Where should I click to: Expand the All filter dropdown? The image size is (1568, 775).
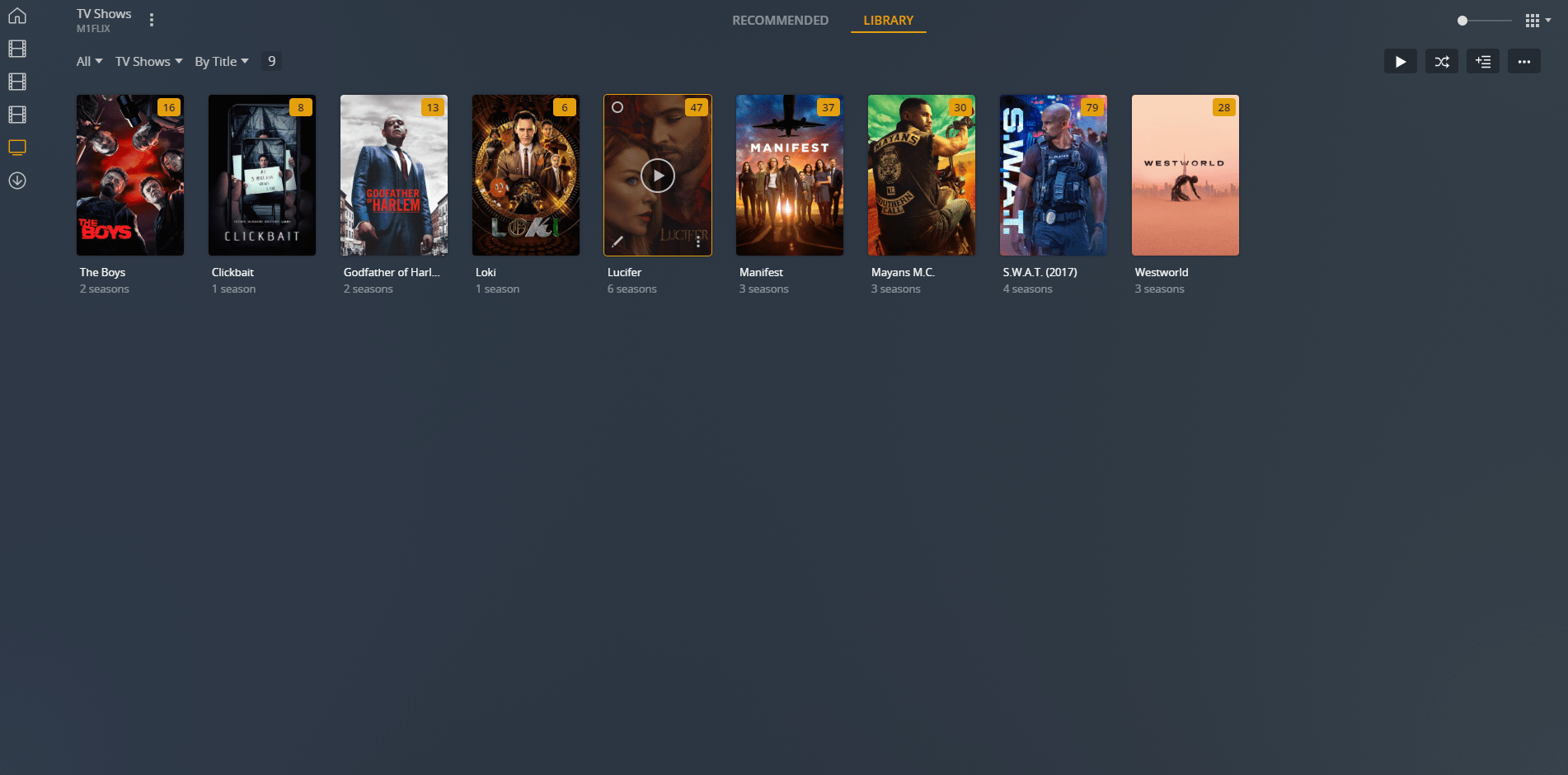[x=89, y=62]
